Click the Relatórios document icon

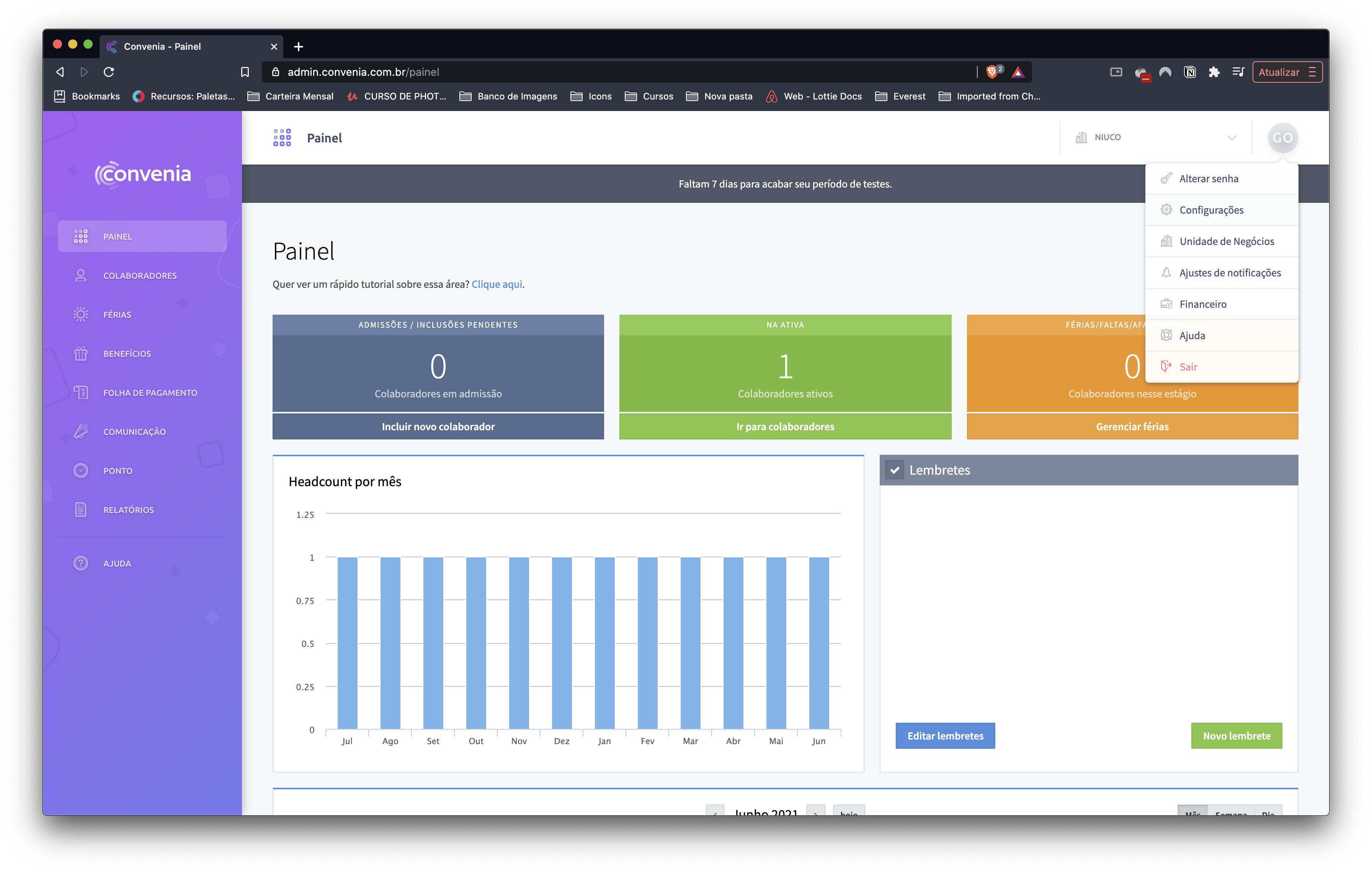[x=81, y=510]
